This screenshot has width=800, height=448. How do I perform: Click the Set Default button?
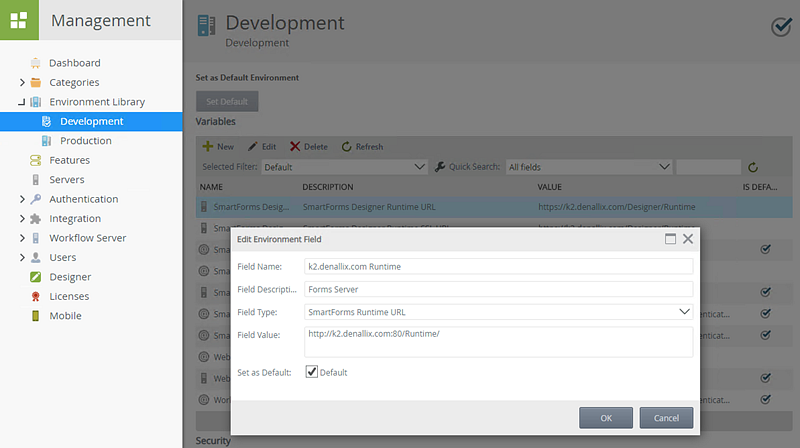click(227, 102)
